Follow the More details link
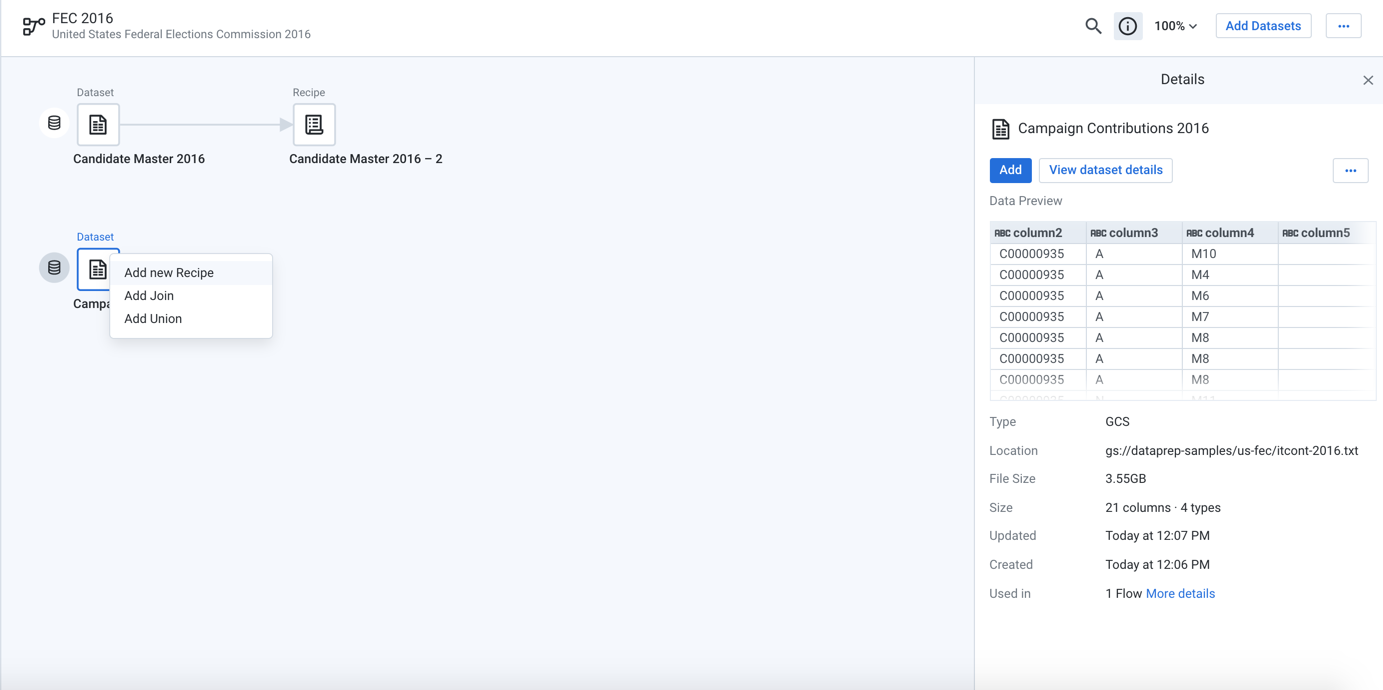 (x=1180, y=594)
